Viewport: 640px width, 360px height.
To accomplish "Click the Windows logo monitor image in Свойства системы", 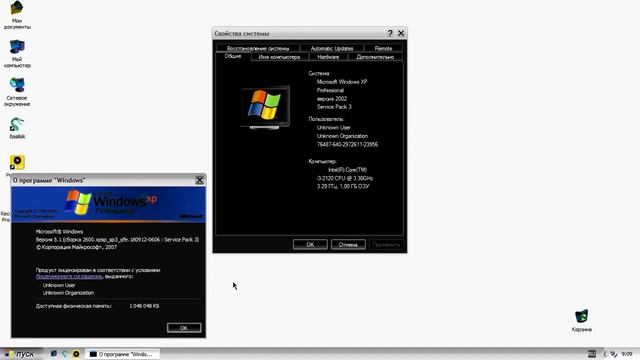I will tap(265, 107).
